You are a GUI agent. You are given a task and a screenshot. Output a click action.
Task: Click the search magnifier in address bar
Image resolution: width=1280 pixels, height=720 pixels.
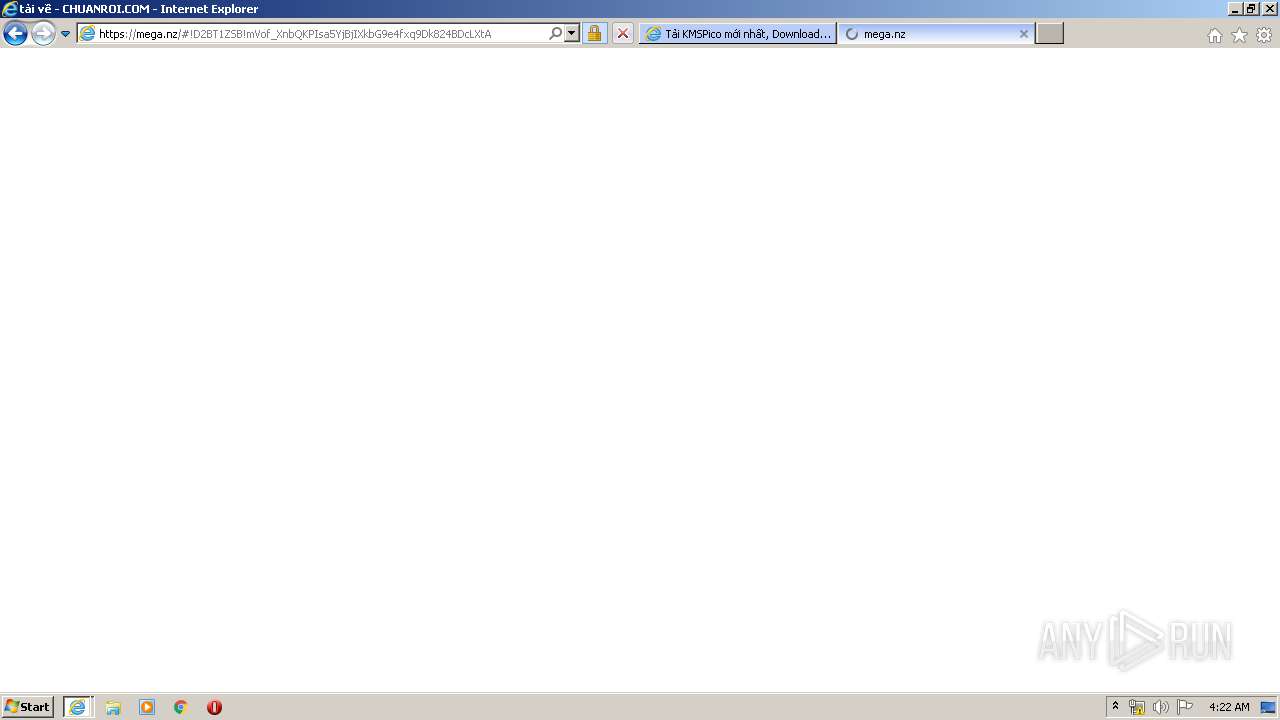click(556, 33)
